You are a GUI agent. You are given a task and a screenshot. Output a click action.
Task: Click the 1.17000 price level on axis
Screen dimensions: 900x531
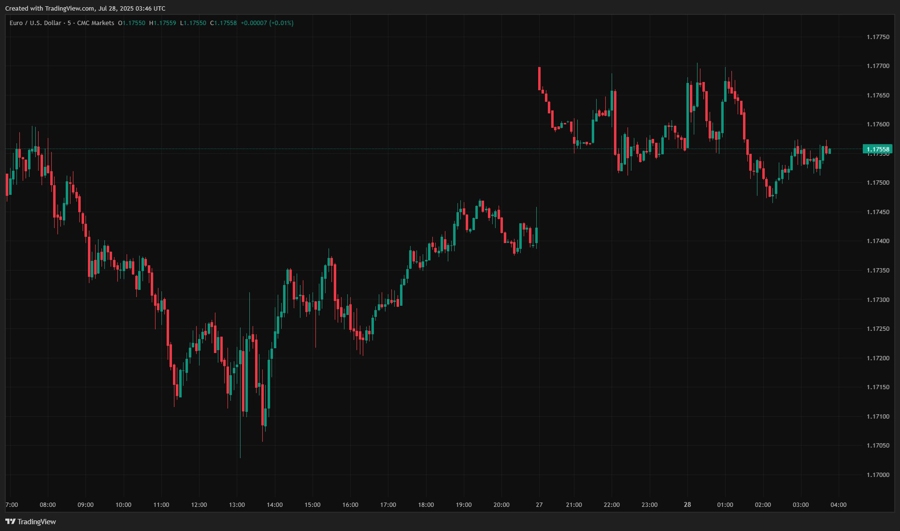[877, 475]
